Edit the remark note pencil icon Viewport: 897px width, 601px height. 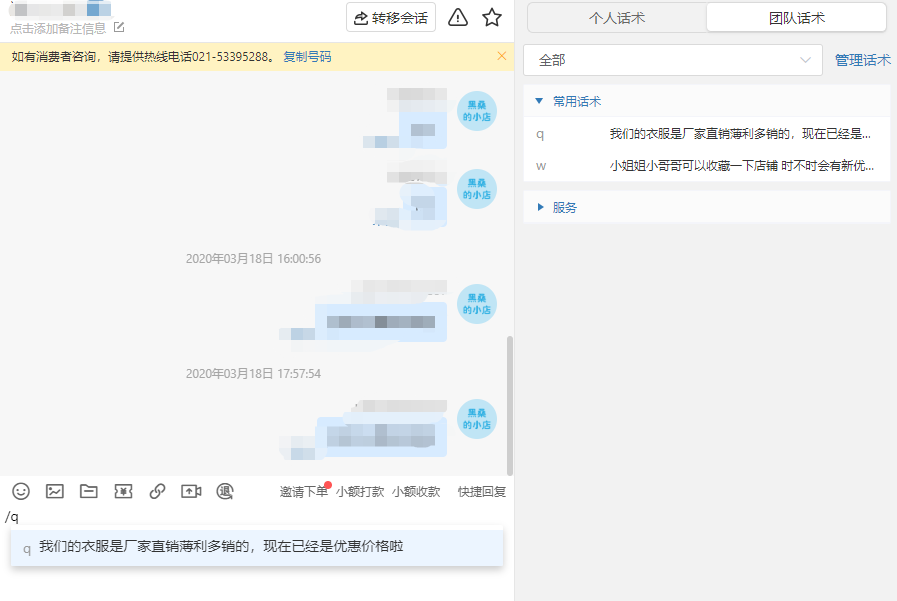point(120,28)
